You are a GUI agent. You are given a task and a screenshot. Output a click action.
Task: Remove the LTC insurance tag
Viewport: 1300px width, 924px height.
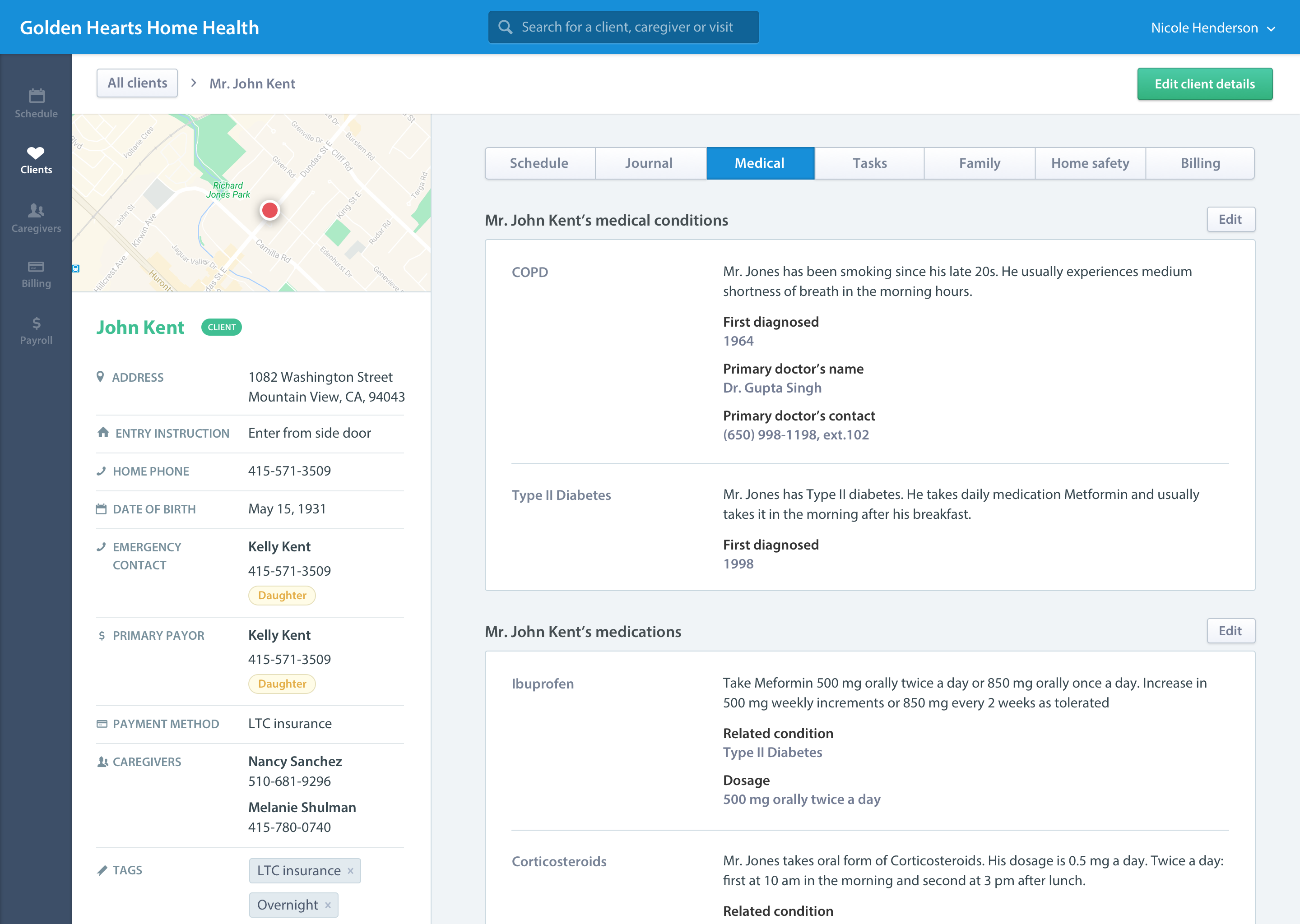tap(351, 870)
